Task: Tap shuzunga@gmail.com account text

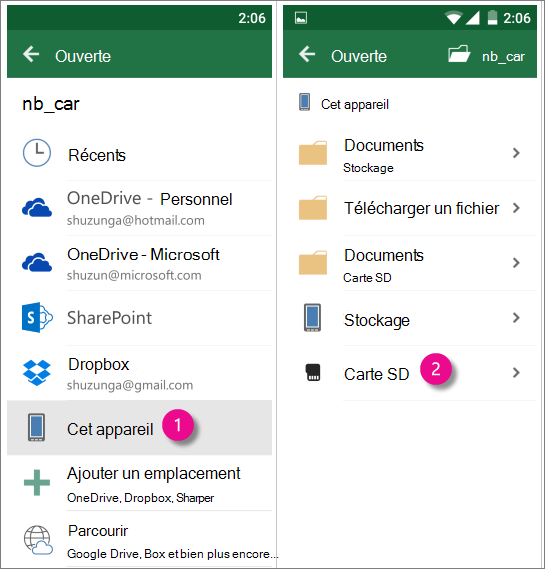Action: point(130,385)
